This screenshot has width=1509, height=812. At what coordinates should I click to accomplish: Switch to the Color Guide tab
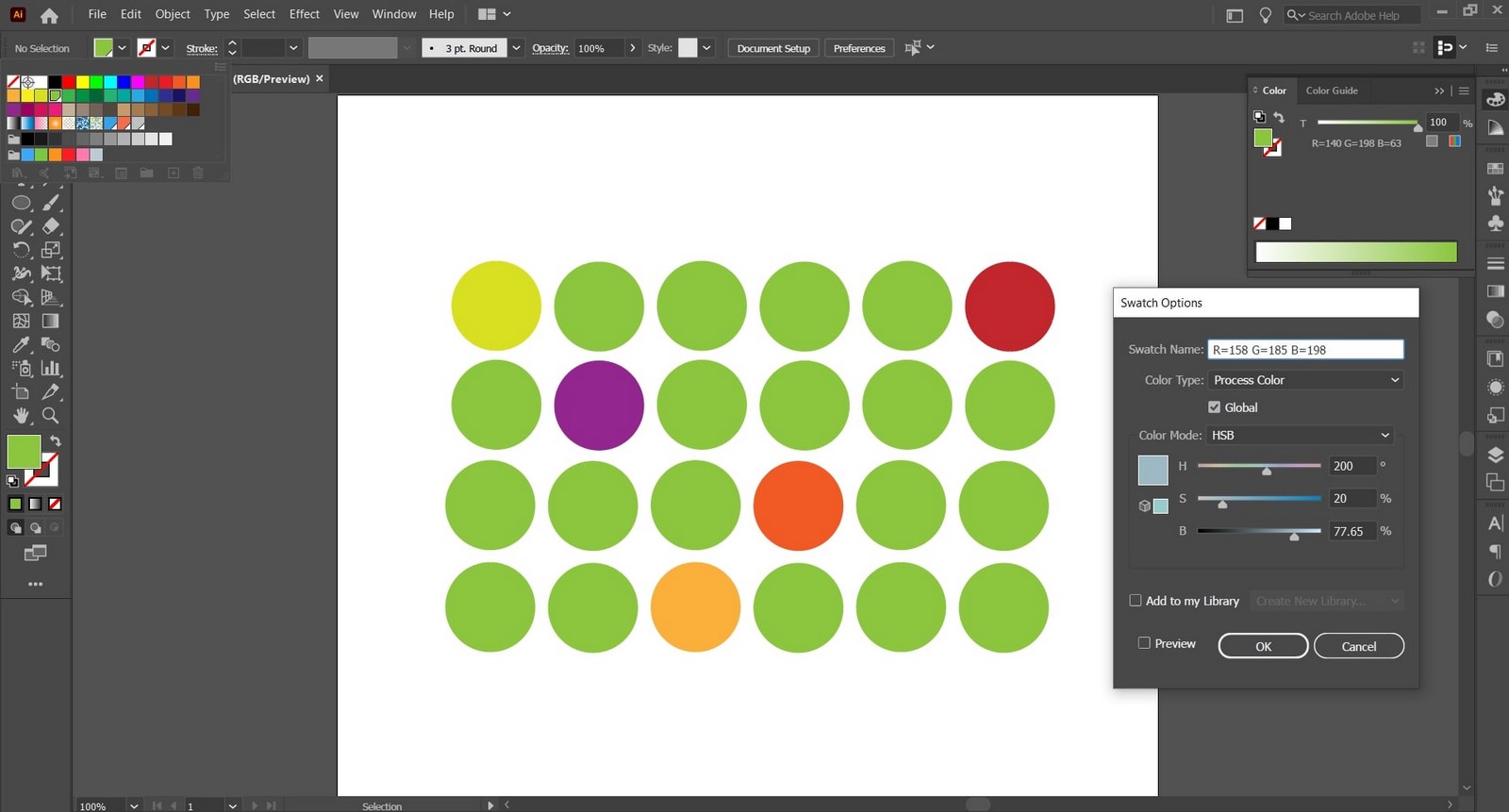[1332, 91]
